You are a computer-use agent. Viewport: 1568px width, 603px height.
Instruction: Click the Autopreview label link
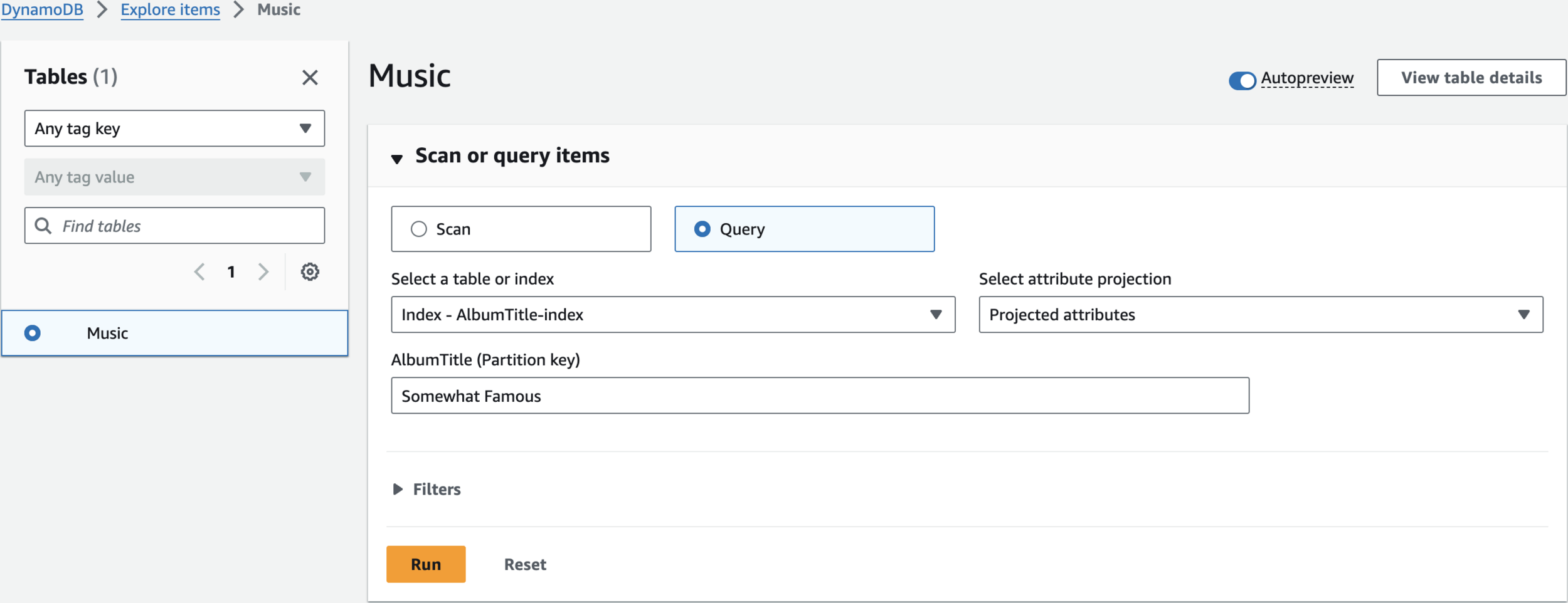point(1307,78)
